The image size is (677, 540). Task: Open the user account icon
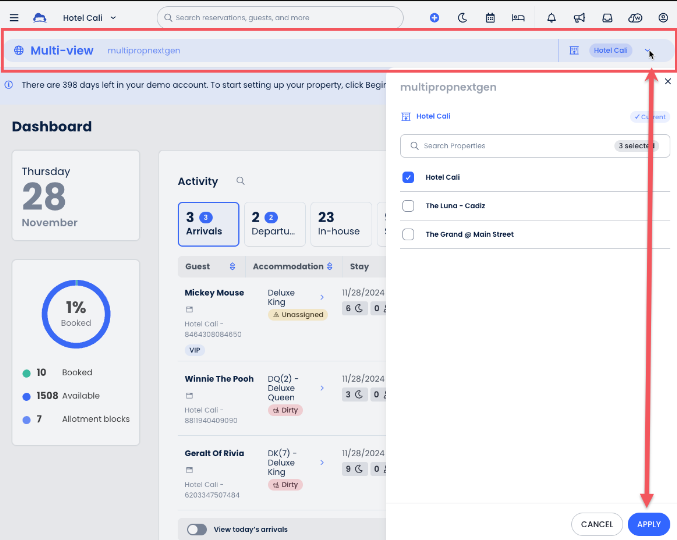(663, 18)
